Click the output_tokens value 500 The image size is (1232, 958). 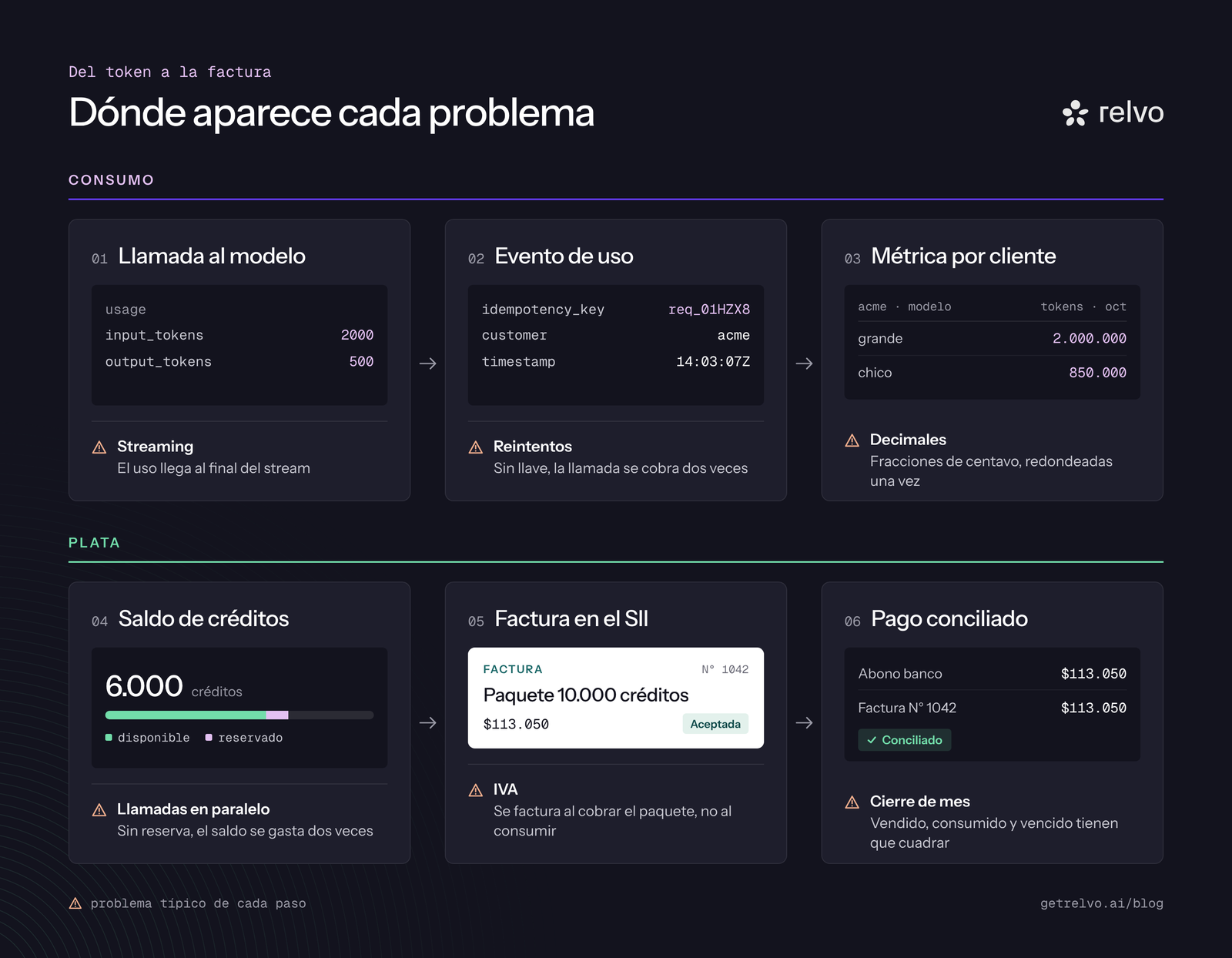tap(361, 361)
